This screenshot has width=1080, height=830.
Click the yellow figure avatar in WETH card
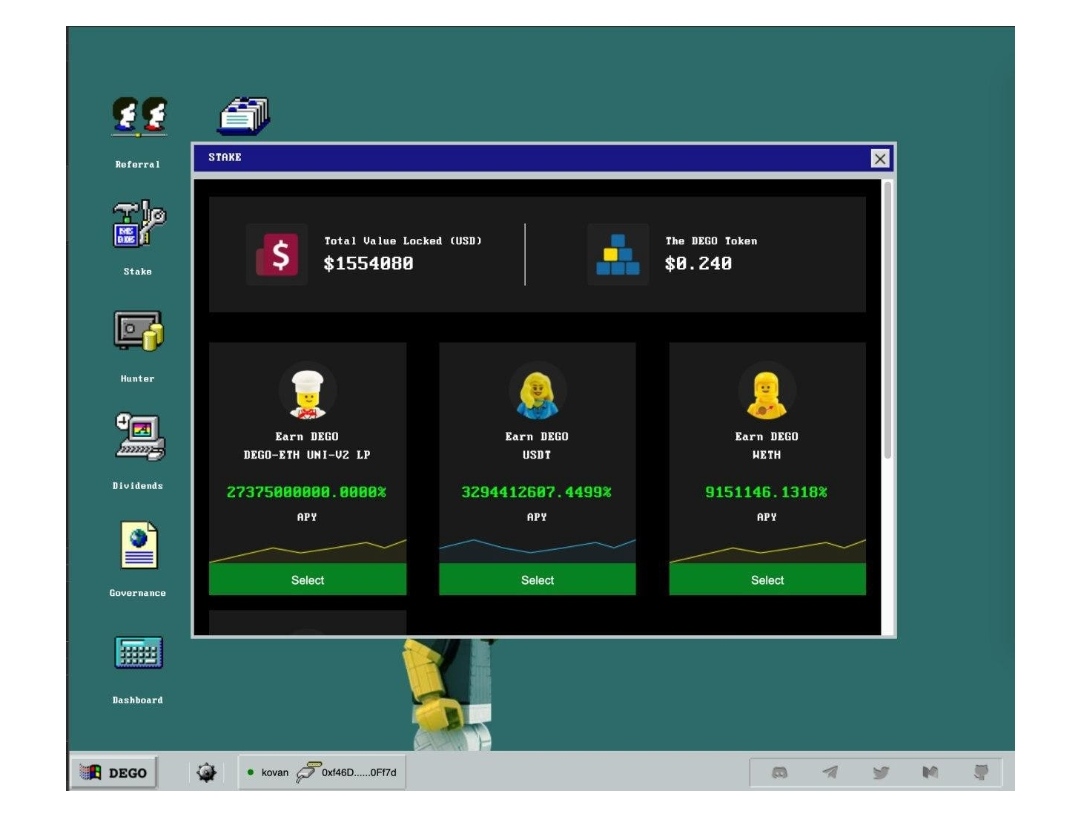point(767,392)
